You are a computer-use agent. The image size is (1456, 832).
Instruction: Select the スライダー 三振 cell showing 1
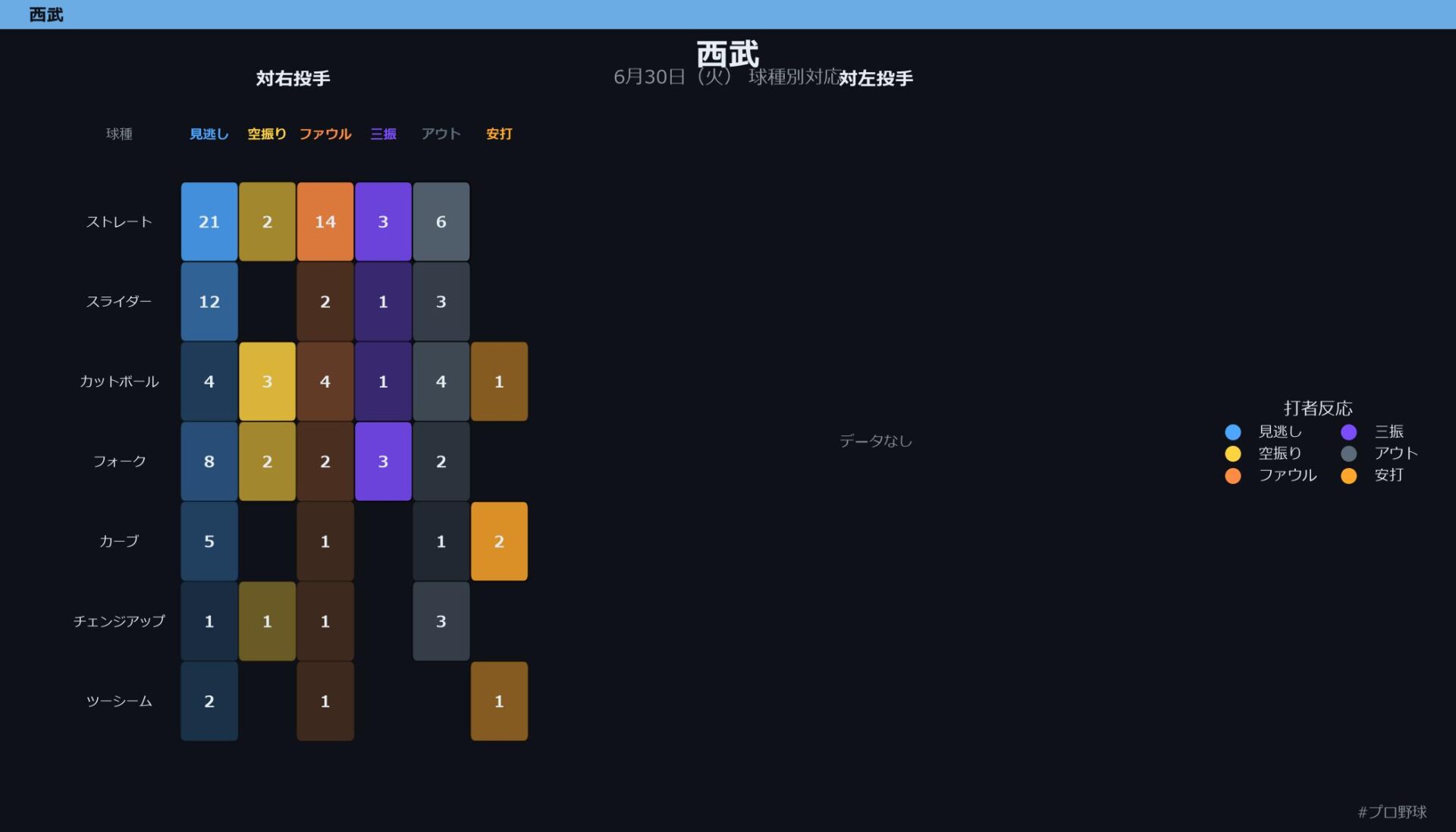coord(383,301)
